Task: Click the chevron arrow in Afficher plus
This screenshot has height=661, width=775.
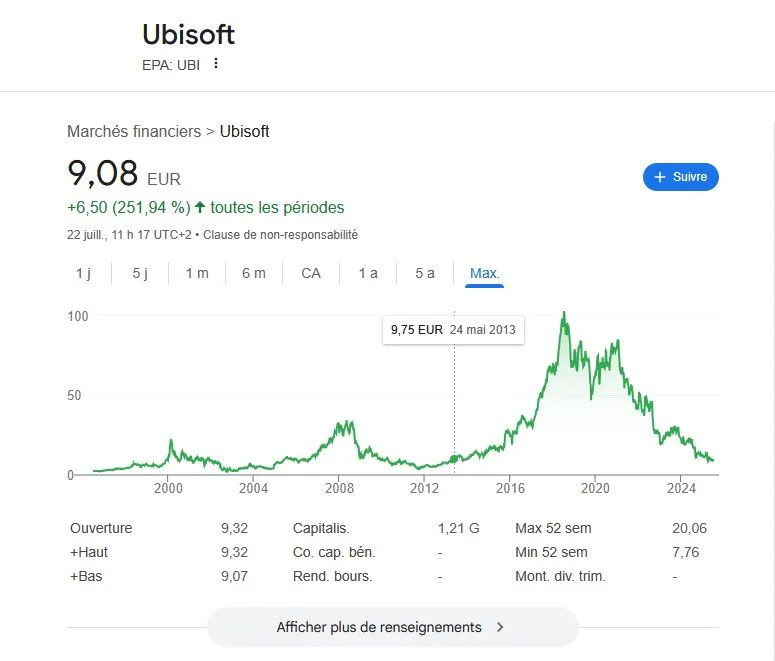Action: [x=500, y=627]
